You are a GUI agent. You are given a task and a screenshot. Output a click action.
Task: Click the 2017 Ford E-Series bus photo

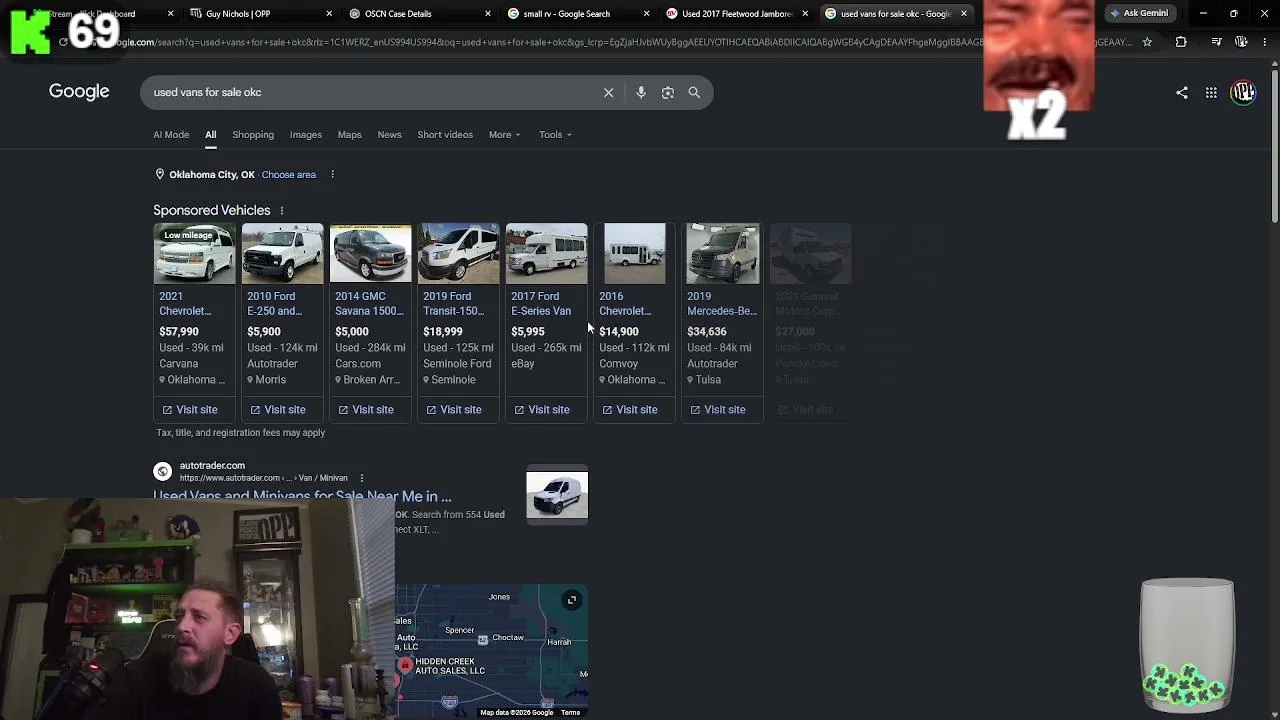pos(546,254)
